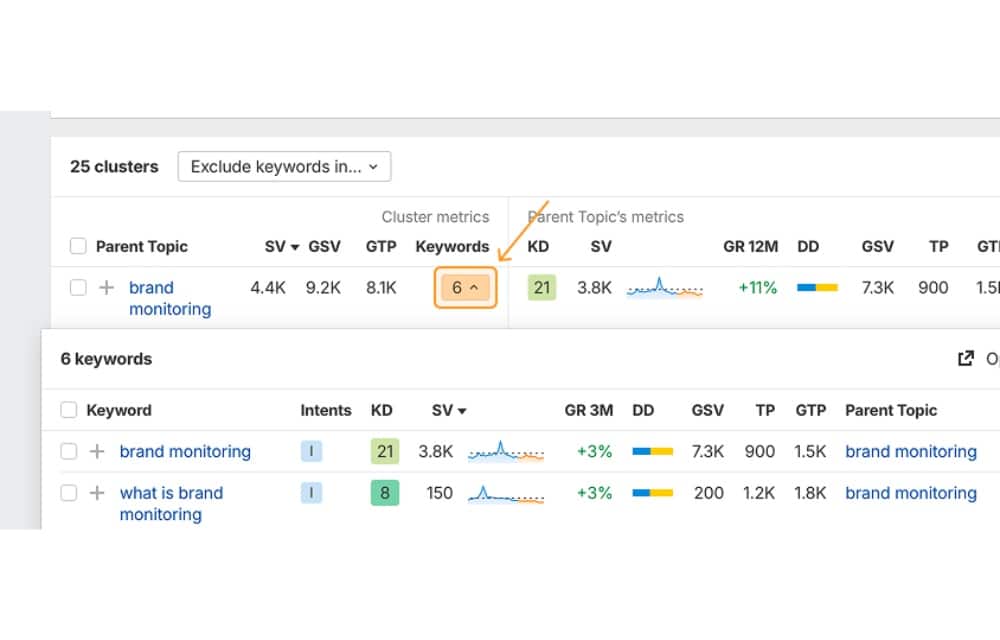Click the +11% growth value

pyautogui.click(x=758, y=287)
